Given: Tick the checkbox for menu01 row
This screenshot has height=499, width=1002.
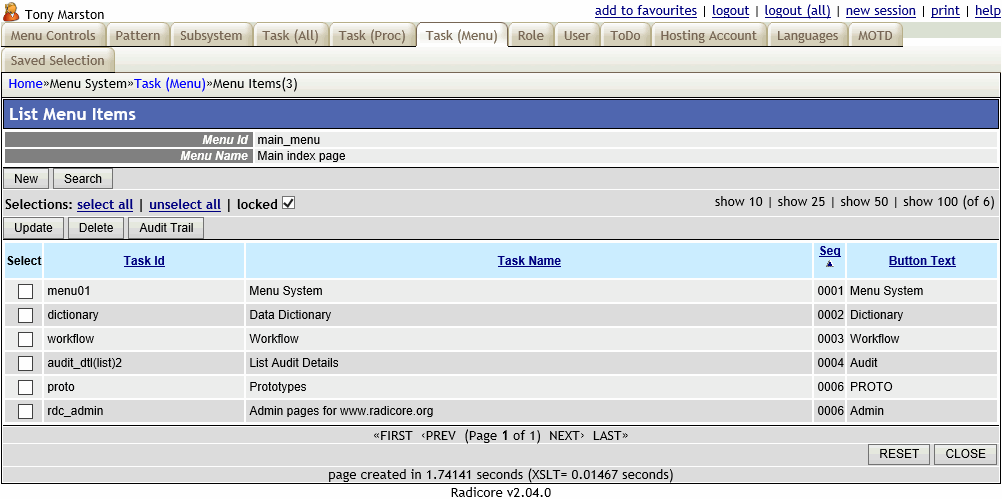Looking at the screenshot, I should (25, 291).
